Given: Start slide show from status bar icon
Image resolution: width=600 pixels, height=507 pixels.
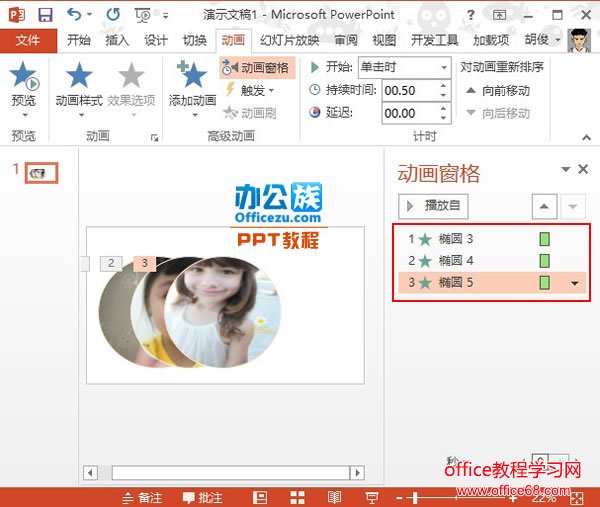Looking at the screenshot, I should [372, 498].
